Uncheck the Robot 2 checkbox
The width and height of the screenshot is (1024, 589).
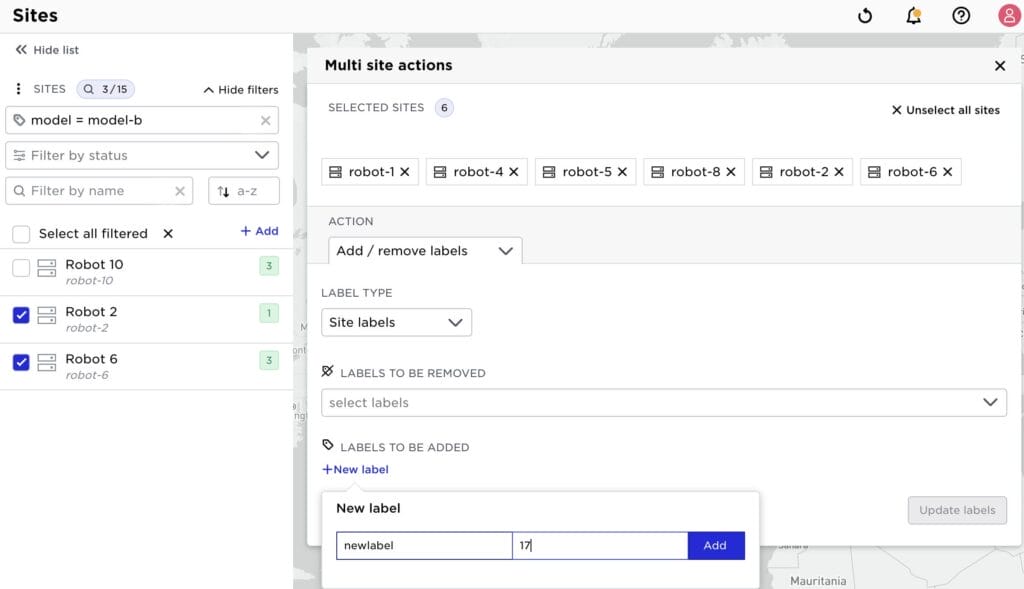point(21,315)
